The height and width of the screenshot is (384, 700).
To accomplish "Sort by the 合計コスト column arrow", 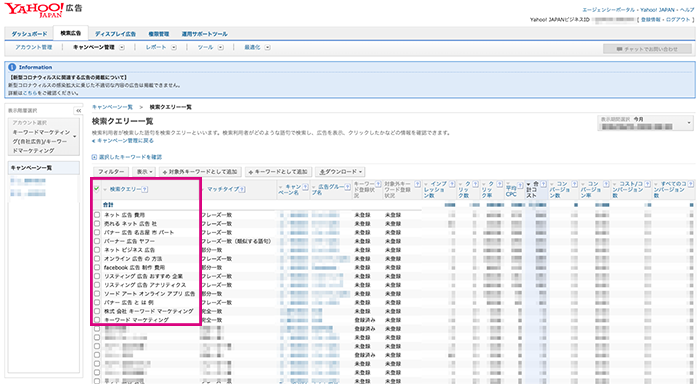I will 528,184.
